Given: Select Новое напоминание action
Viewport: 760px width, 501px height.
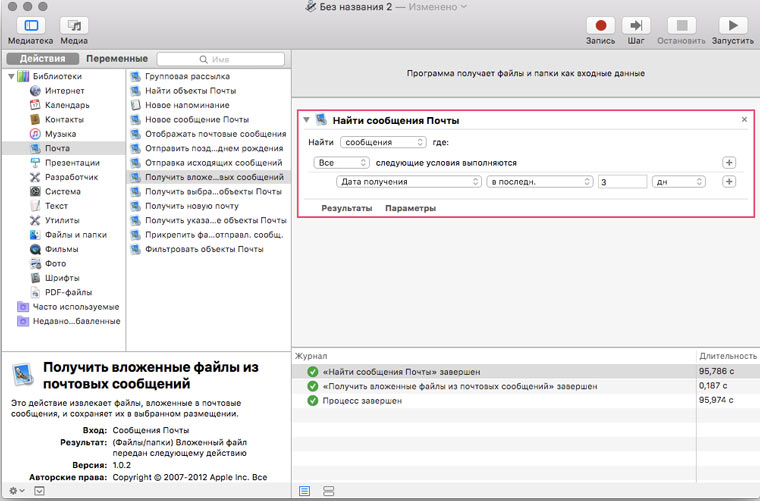Looking at the screenshot, I should (187, 105).
